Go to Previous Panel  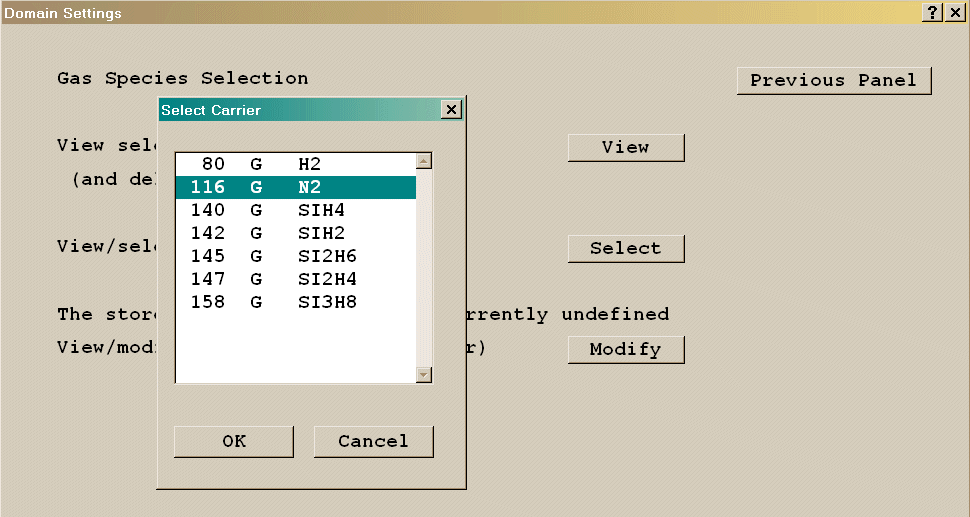(833, 81)
